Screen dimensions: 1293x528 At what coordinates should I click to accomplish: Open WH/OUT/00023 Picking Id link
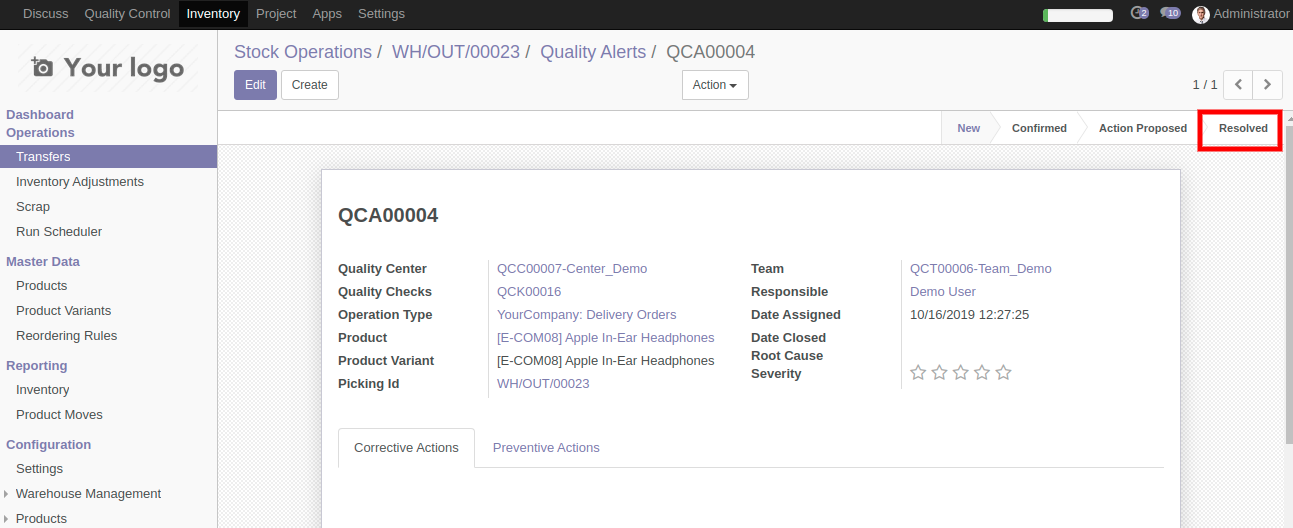click(543, 384)
